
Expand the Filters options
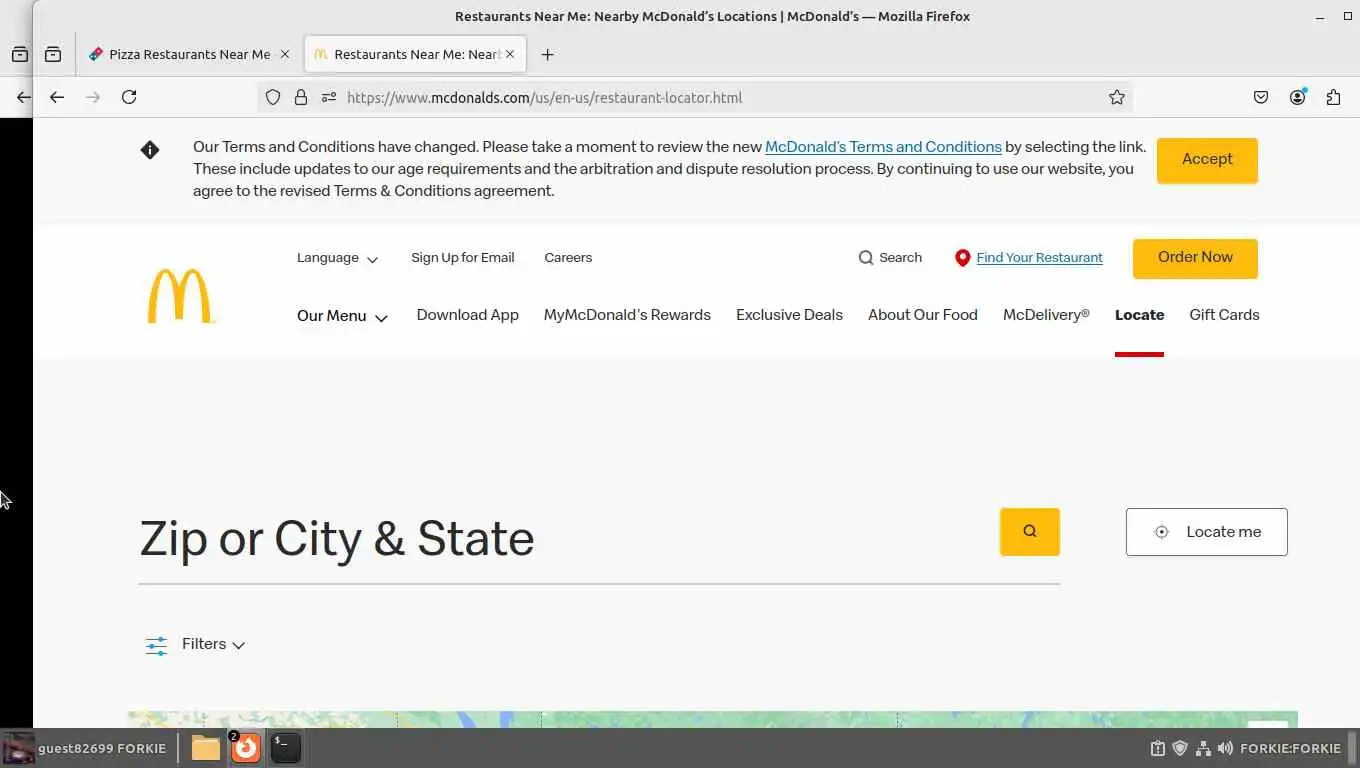tap(195, 645)
